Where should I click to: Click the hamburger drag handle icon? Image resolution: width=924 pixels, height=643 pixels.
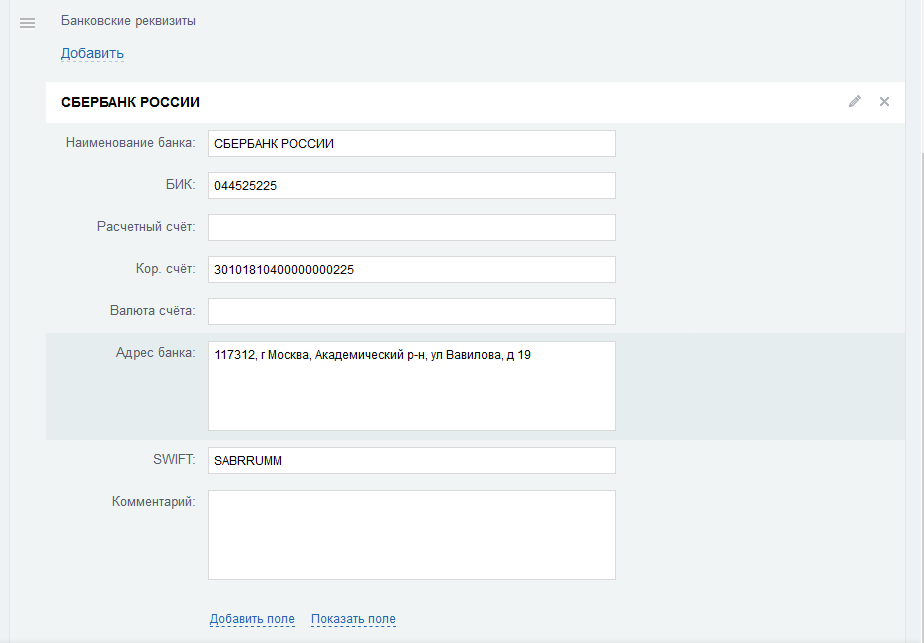(x=28, y=23)
